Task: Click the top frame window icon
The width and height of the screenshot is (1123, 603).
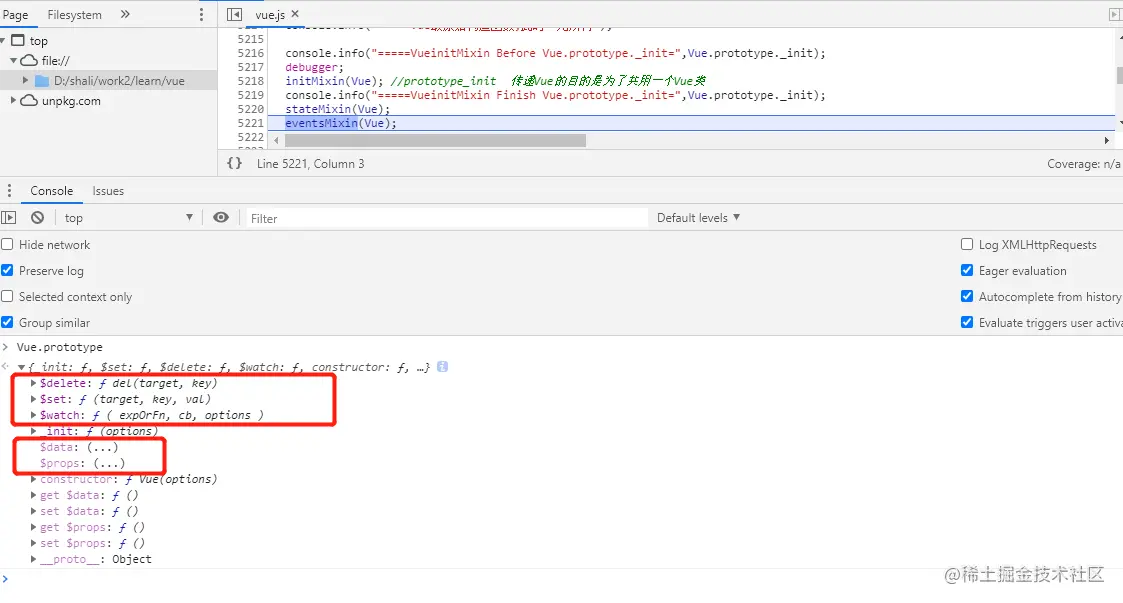Action: (18, 41)
